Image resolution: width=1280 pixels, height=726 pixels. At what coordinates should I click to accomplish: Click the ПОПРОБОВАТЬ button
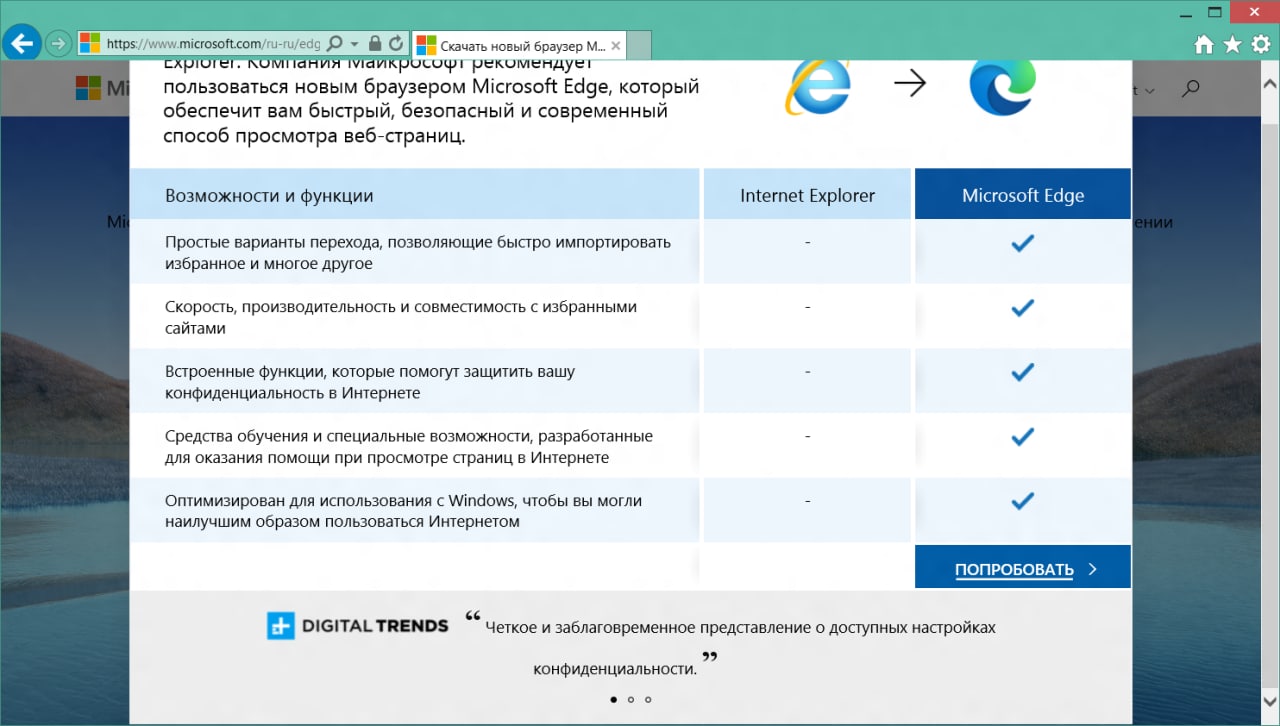(1022, 567)
